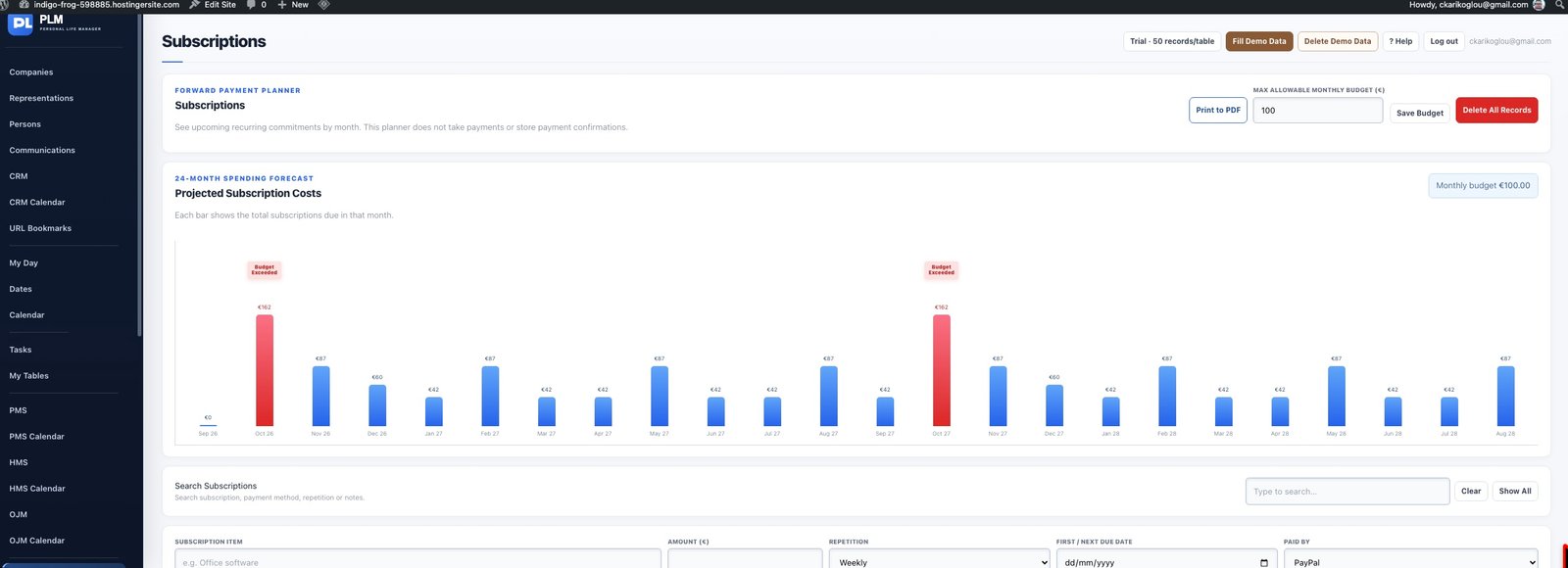Screen dimensions: 1568x568
Task: Open the site name dashboard icon link
Action: [24, 5]
